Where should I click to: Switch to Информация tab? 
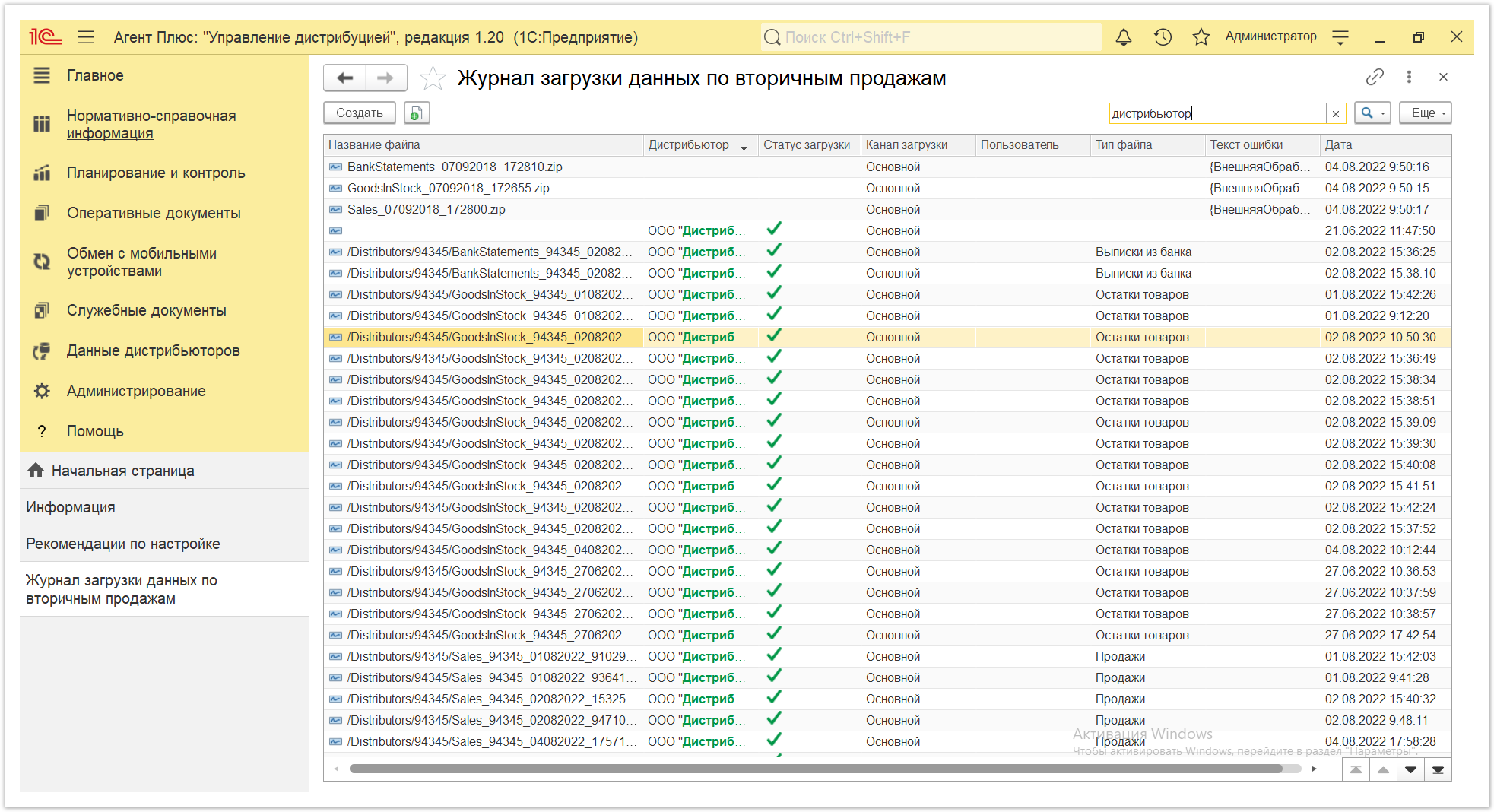[164, 507]
